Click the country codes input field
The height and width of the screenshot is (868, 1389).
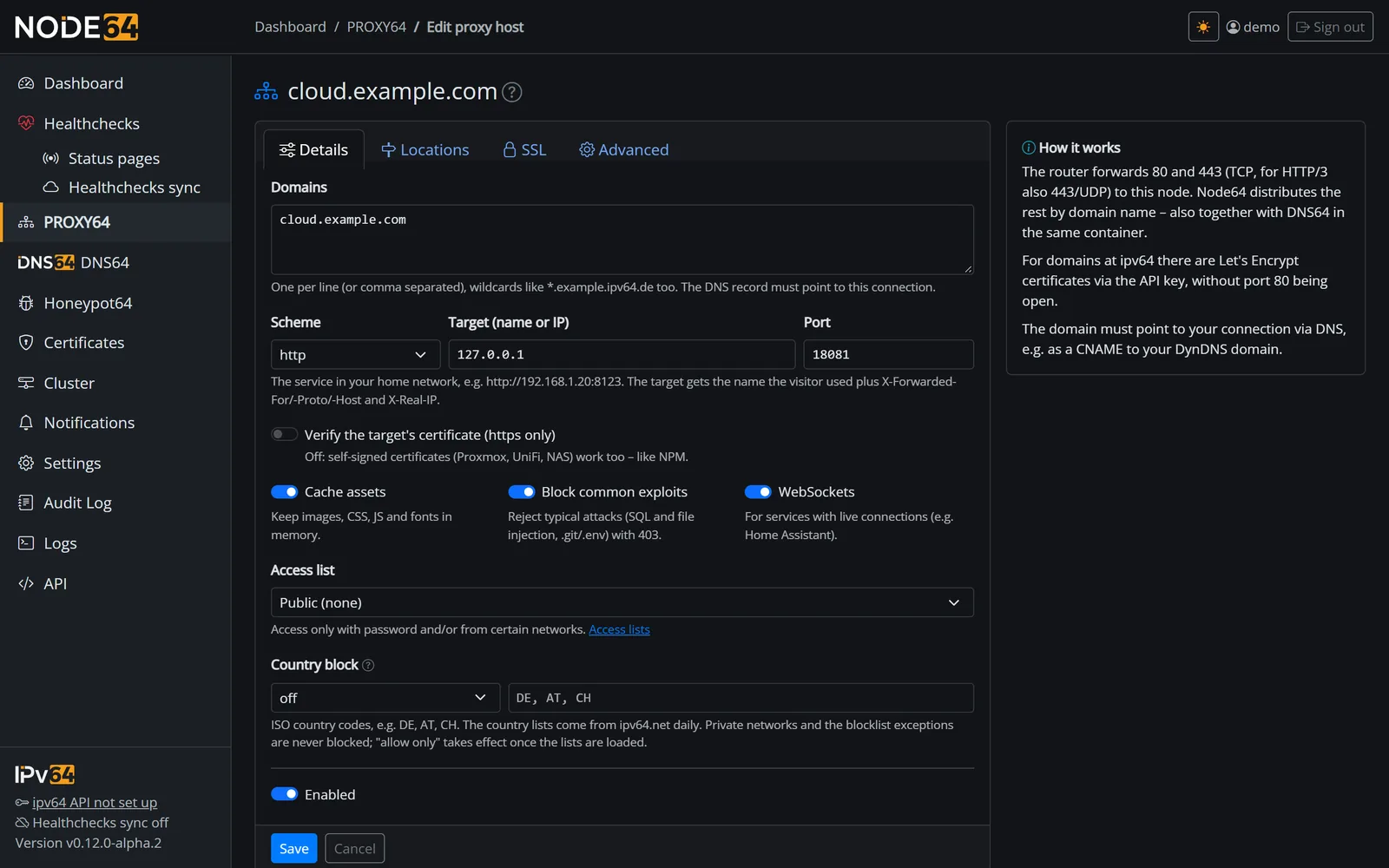pos(741,698)
